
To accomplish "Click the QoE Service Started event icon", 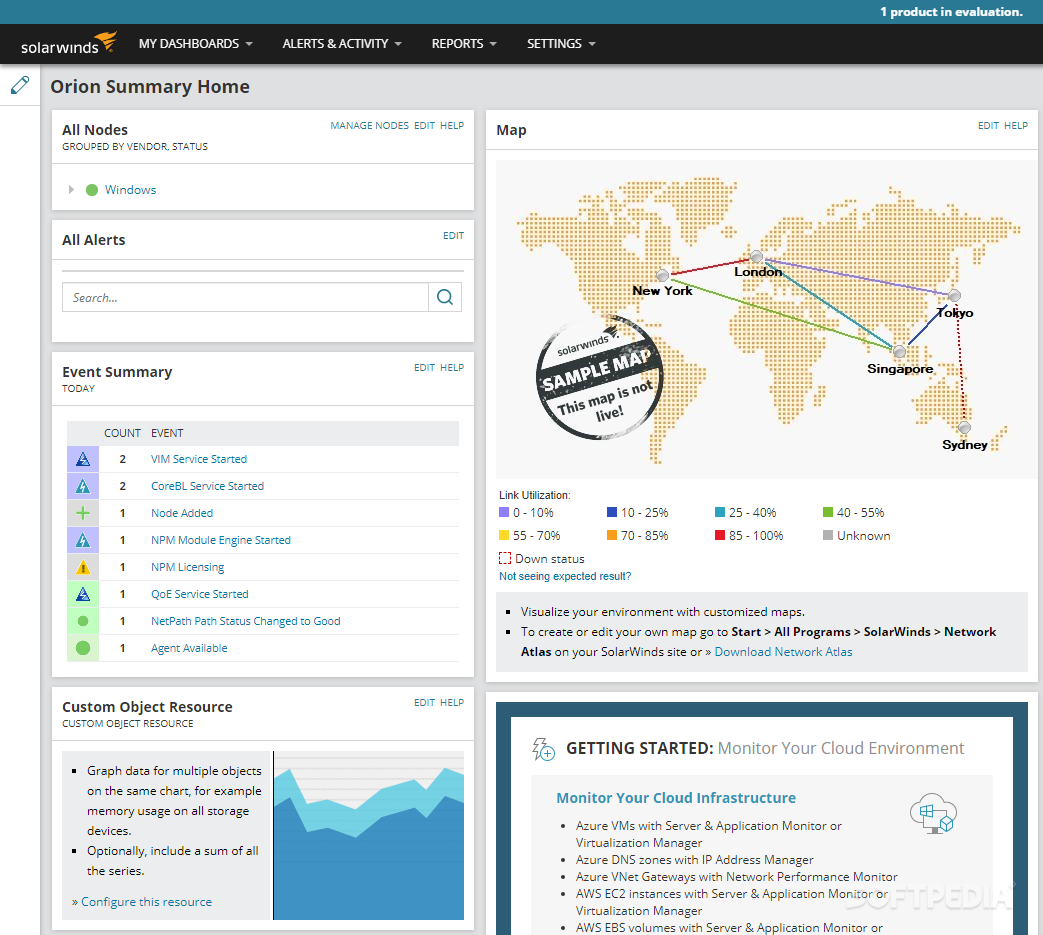I will pyautogui.click(x=82, y=594).
